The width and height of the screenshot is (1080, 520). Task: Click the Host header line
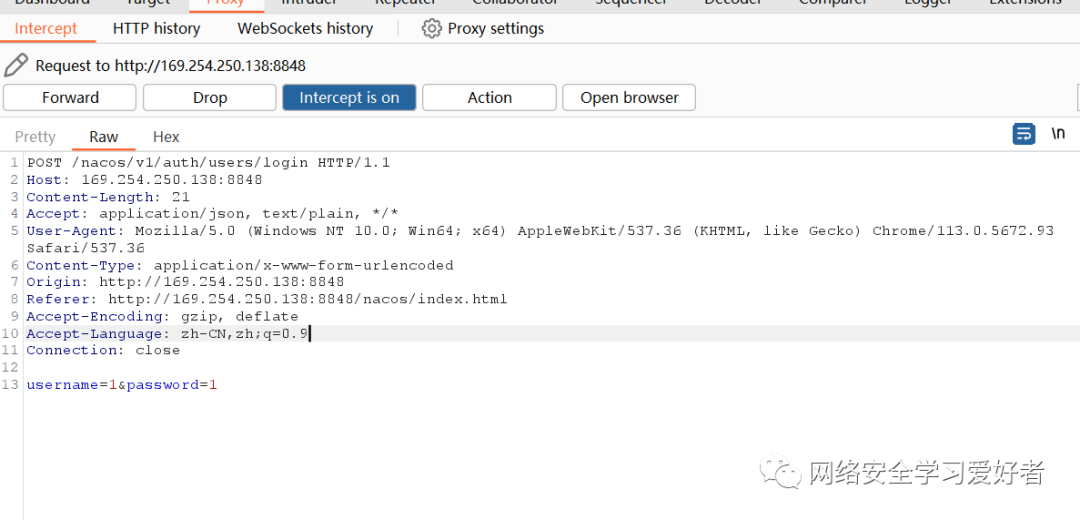point(144,180)
